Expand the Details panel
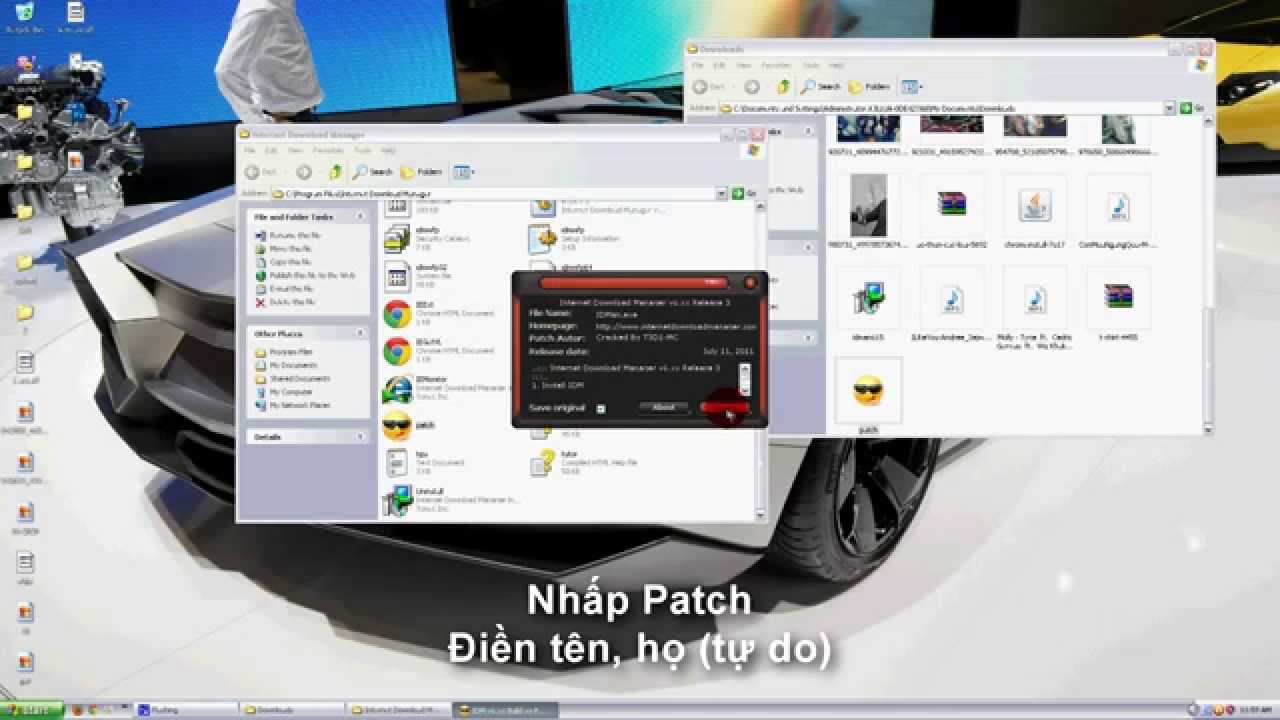The image size is (1280, 720). point(361,437)
